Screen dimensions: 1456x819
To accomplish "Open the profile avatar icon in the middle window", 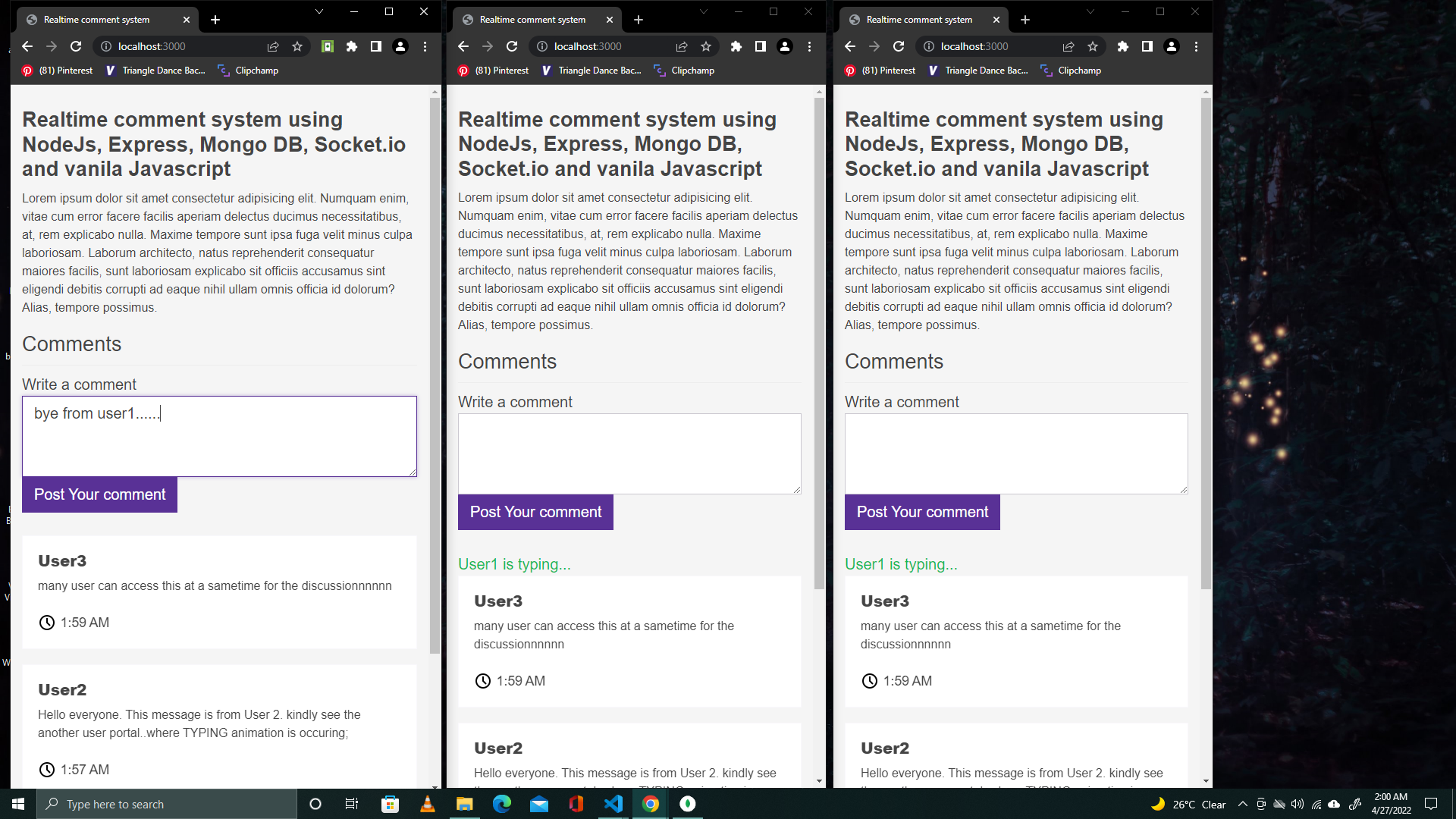I will click(785, 46).
